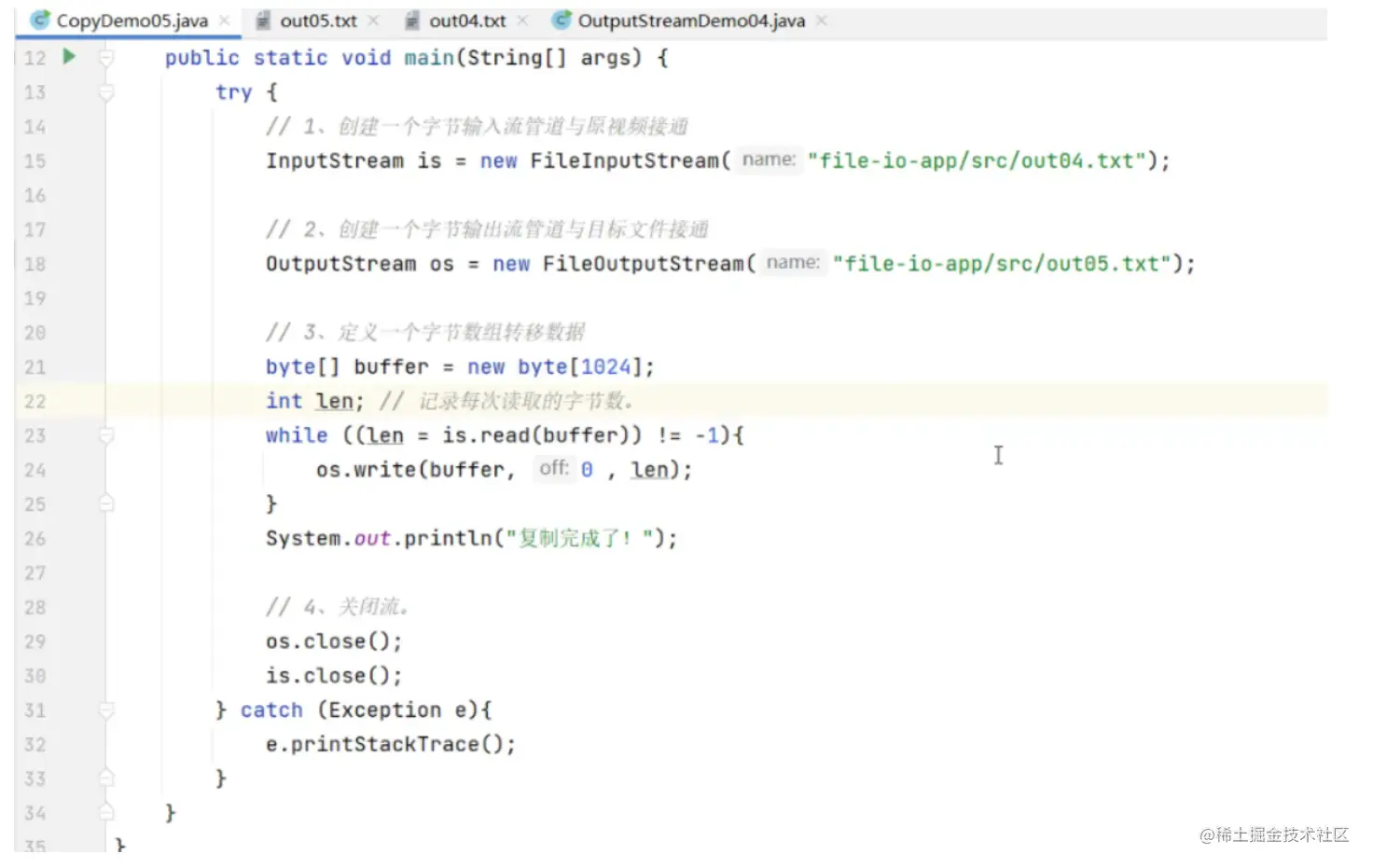
Task: Click the "try" keyword on line 13
Action: pyautogui.click(x=233, y=92)
